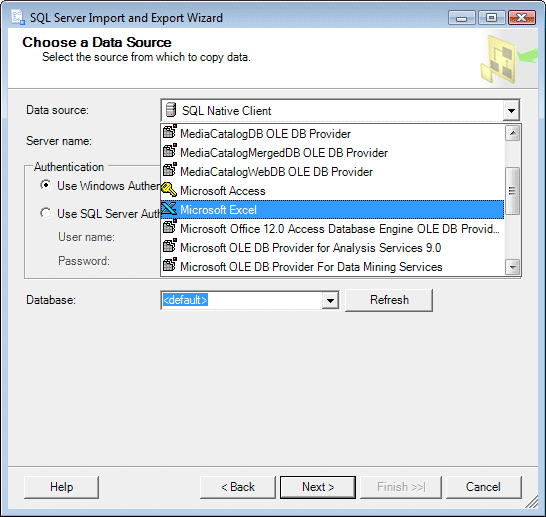The height and width of the screenshot is (517, 546).
Task: Click the Refresh button
Action: (x=389, y=300)
